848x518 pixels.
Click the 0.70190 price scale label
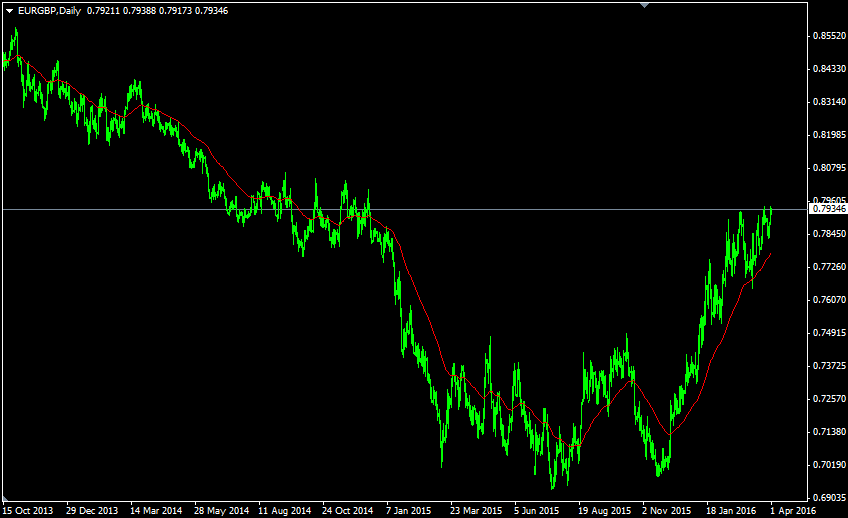point(830,464)
